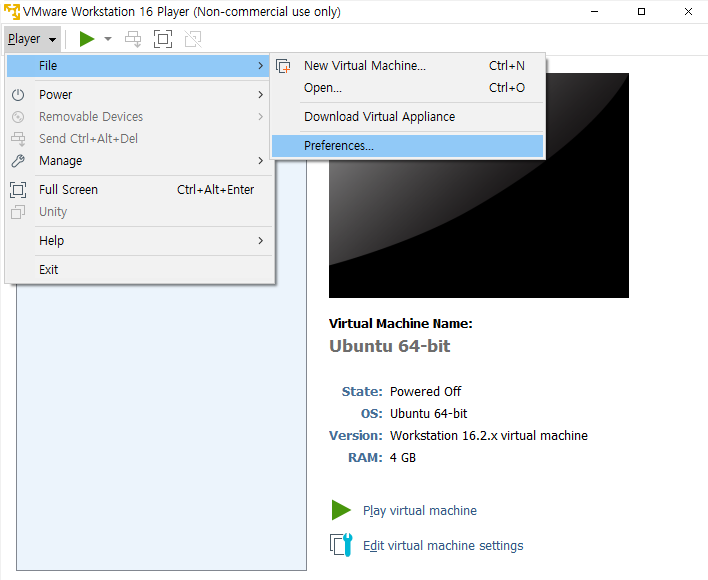Click the 4 GB RAM value
This screenshot has height=580, width=708.
(403, 458)
